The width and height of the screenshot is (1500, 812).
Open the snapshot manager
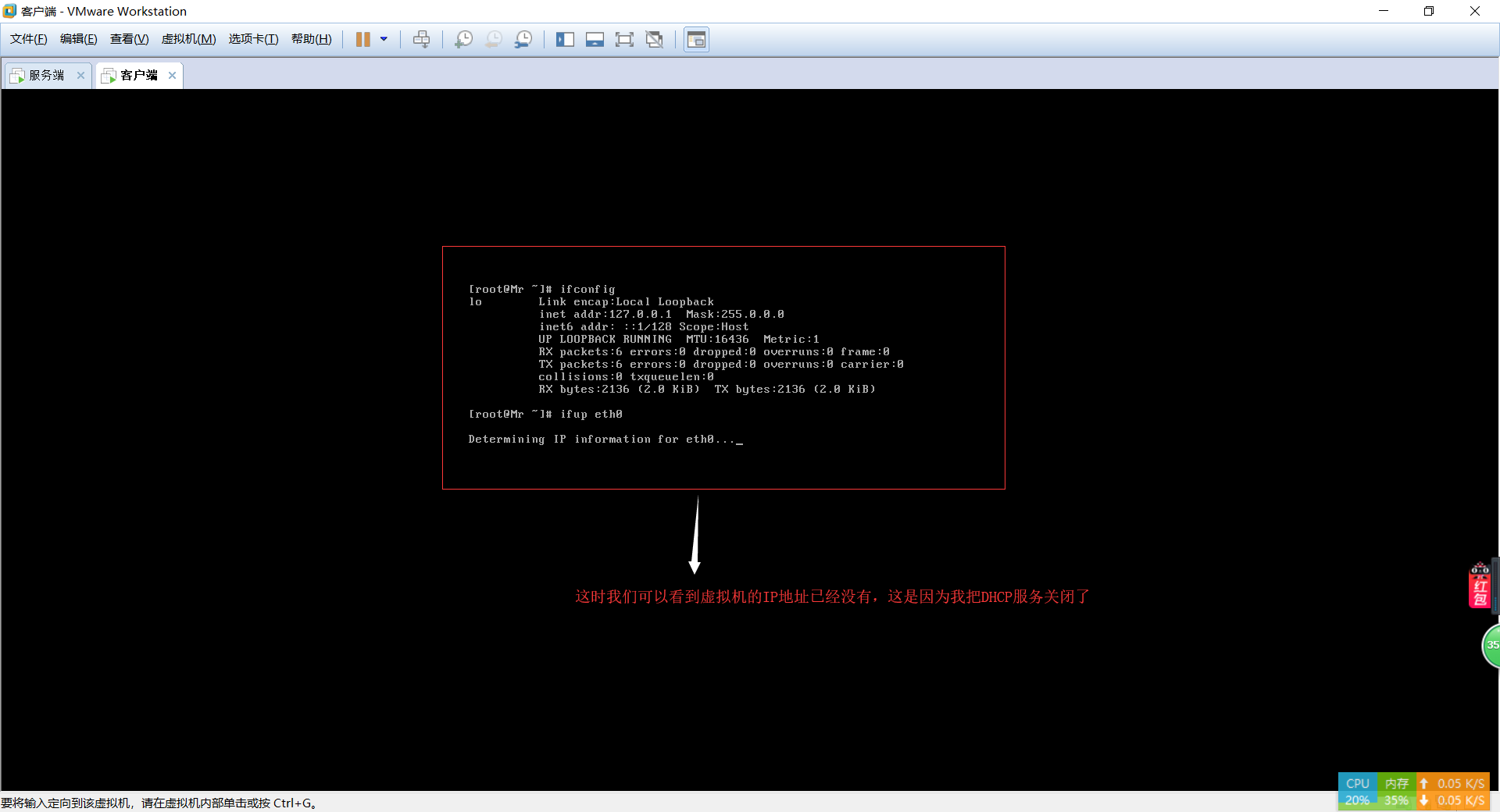pyautogui.click(x=523, y=39)
